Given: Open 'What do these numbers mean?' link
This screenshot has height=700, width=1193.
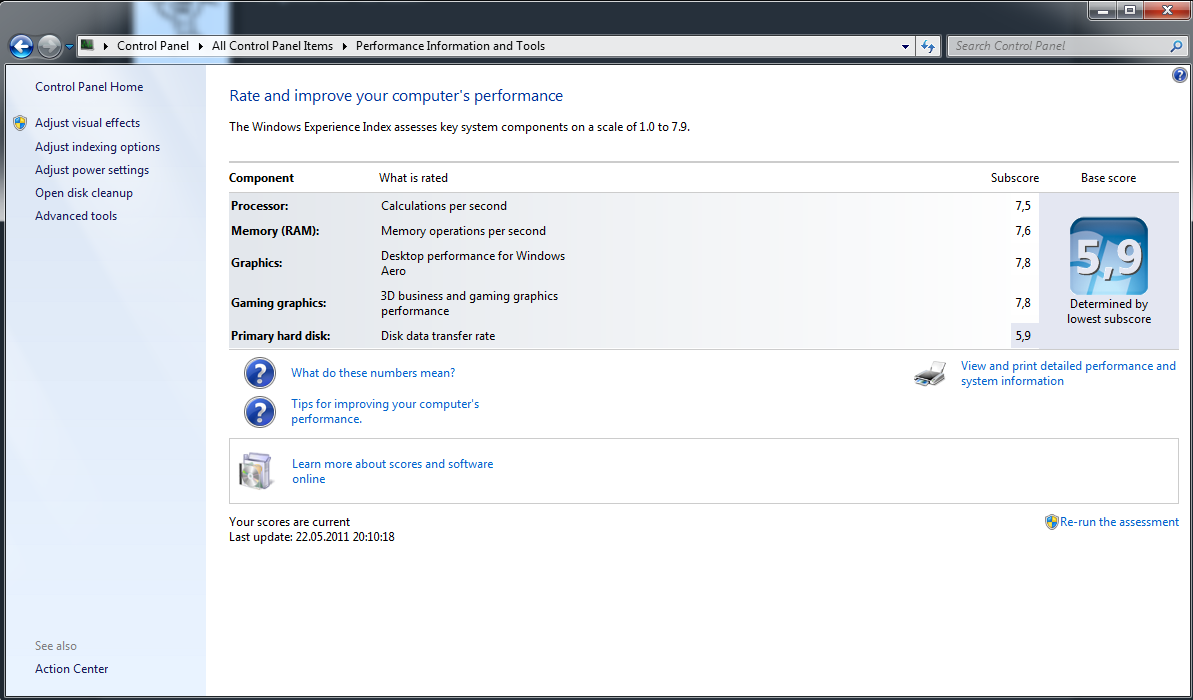Looking at the screenshot, I should pyautogui.click(x=373, y=373).
